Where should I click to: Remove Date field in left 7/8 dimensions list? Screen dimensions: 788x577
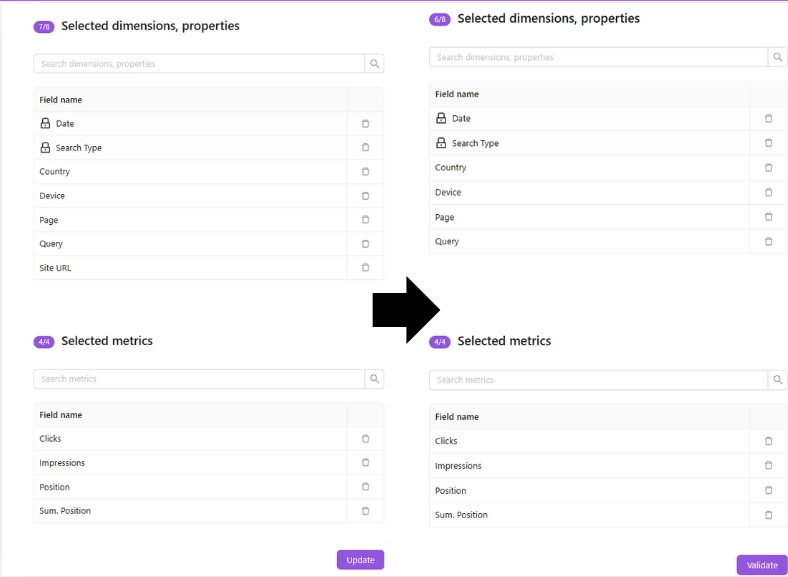click(365, 124)
